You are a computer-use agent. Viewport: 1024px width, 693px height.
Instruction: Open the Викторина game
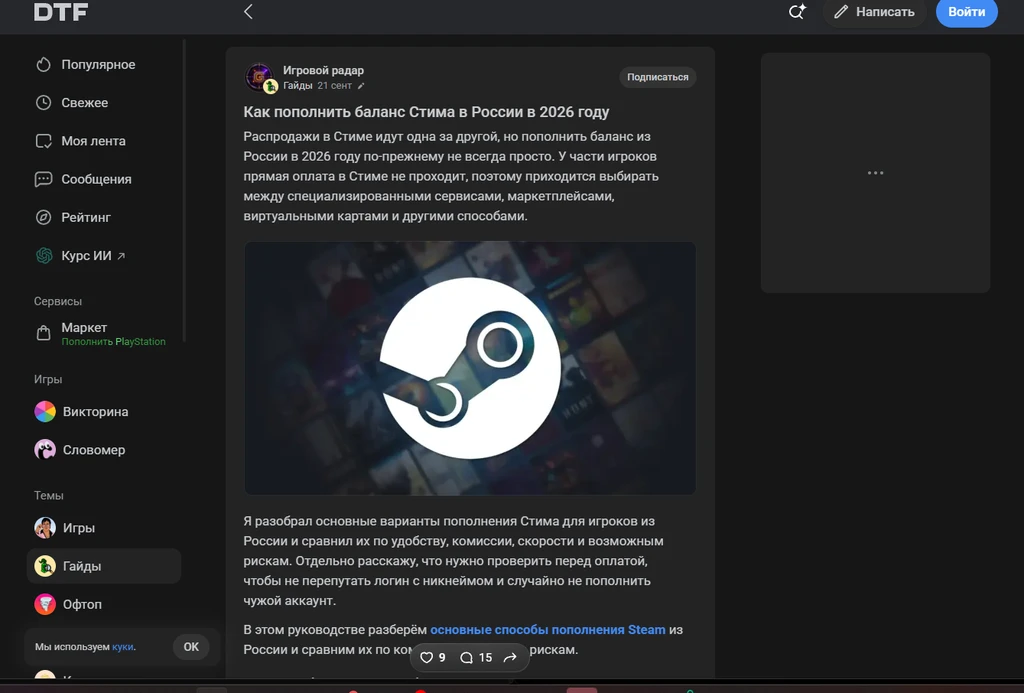(x=95, y=411)
